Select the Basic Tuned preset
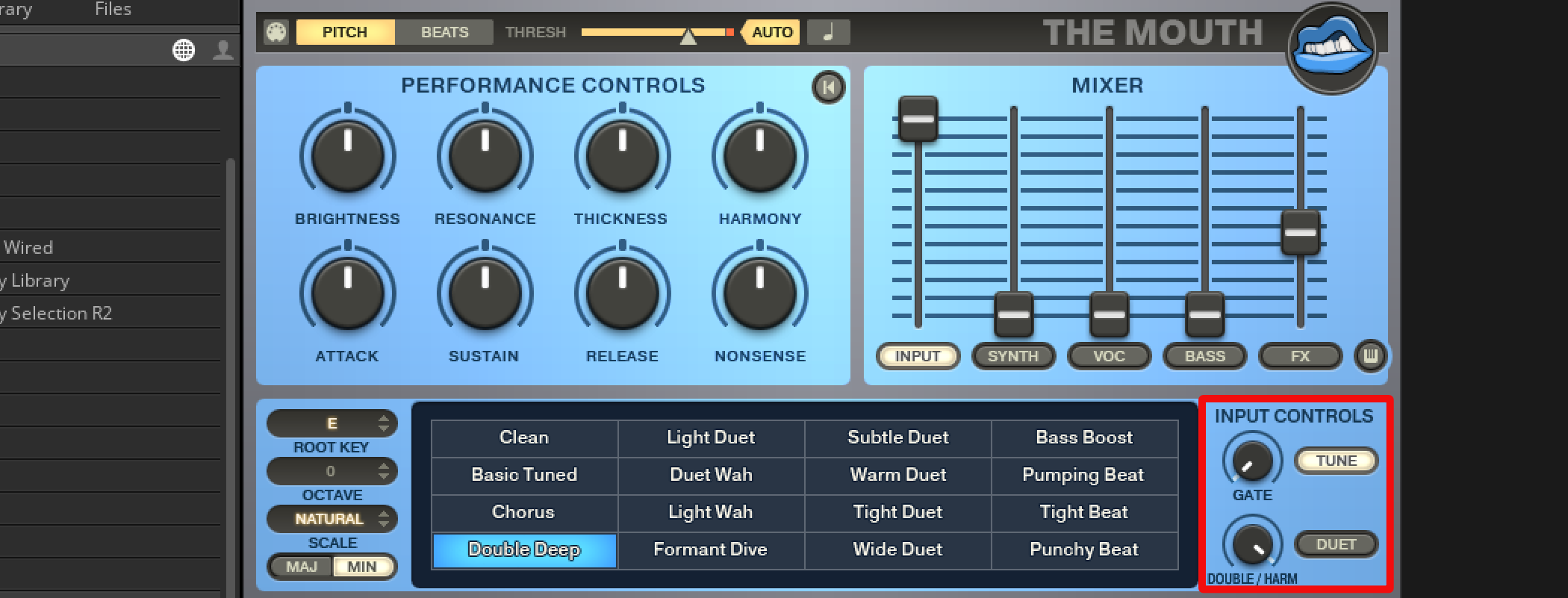The image size is (1568, 598). click(524, 476)
